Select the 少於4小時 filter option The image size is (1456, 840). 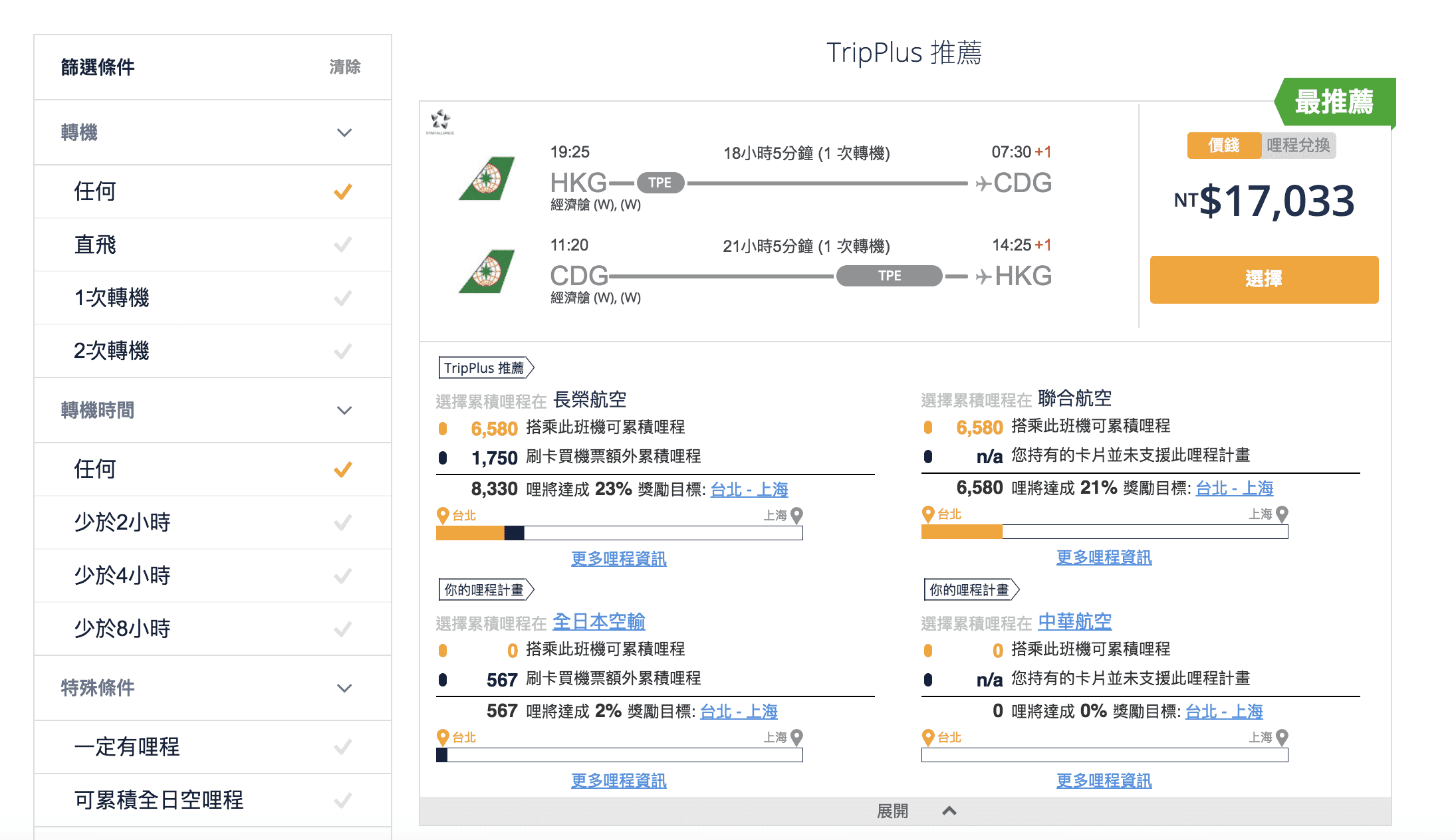coord(213,576)
